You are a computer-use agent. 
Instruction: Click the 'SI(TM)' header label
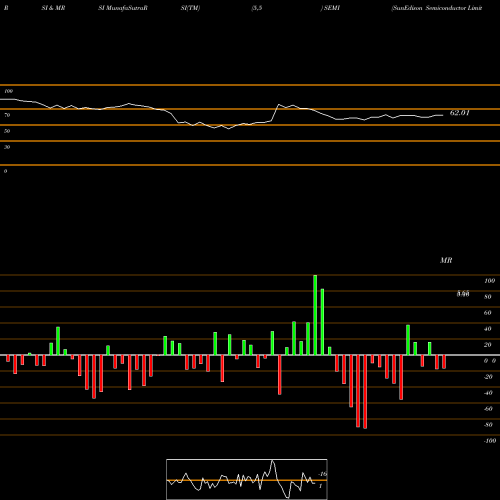[190, 8]
